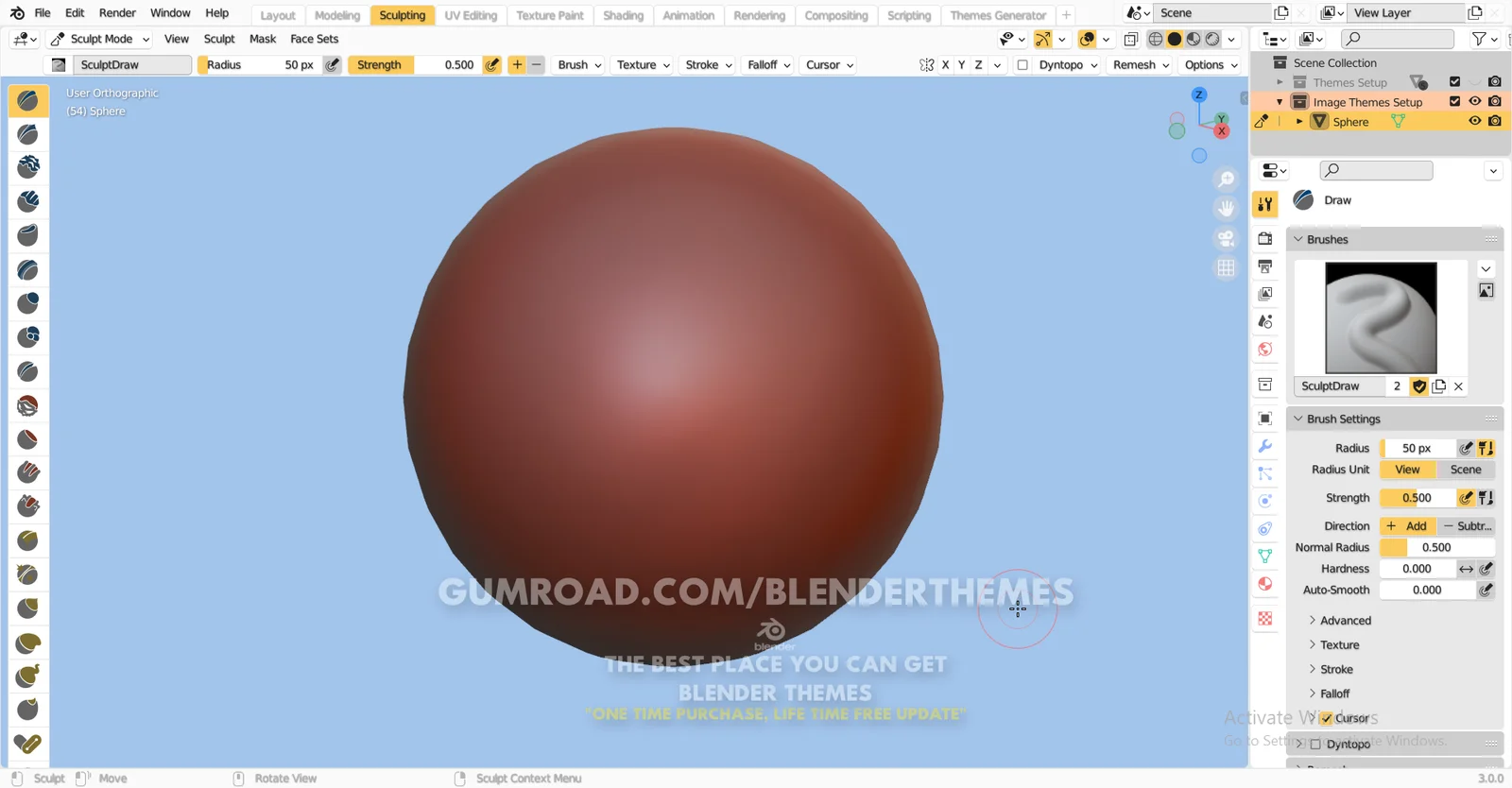Open the Texture dropdown in header

pyautogui.click(x=644, y=65)
